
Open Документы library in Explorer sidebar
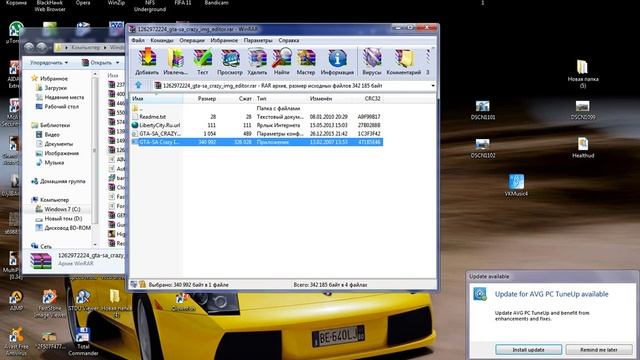[x=55, y=144]
